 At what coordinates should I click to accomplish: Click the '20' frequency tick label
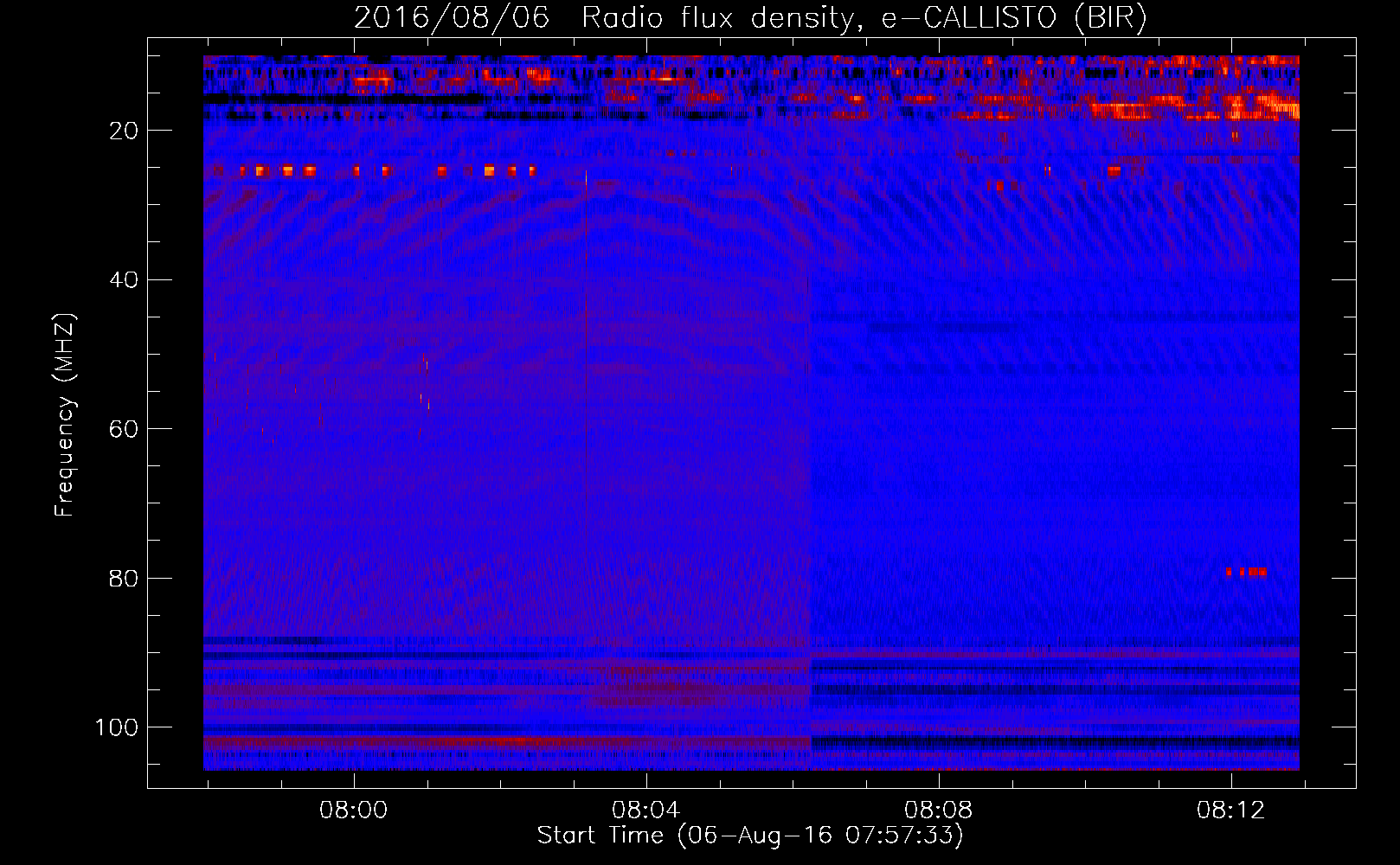(124, 131)
